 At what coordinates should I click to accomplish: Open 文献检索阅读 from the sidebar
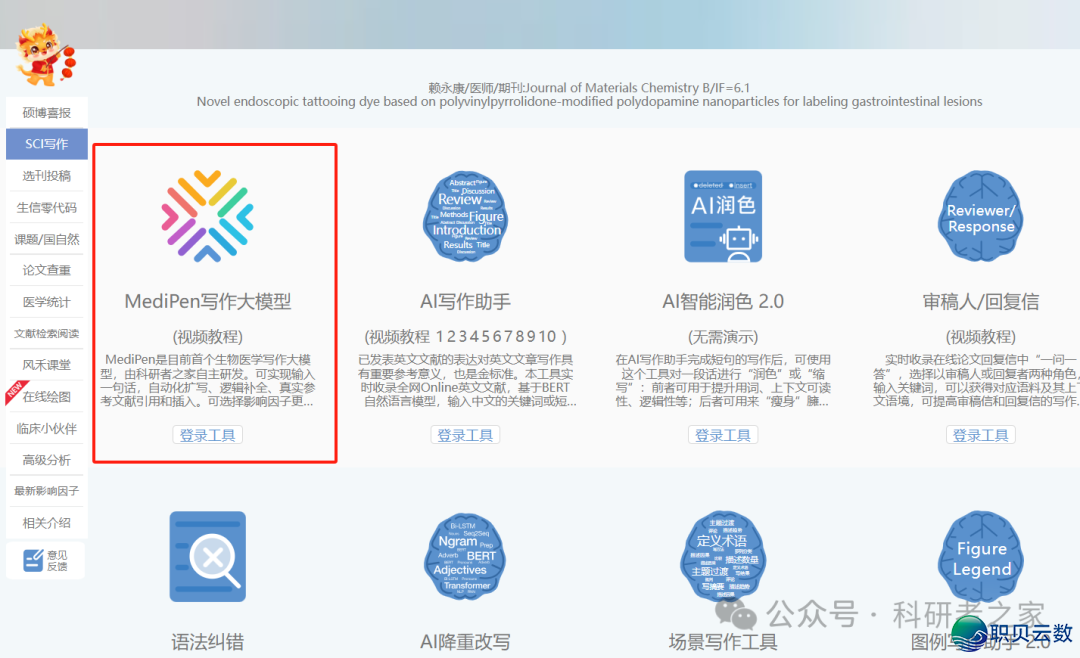click(47, 333)
